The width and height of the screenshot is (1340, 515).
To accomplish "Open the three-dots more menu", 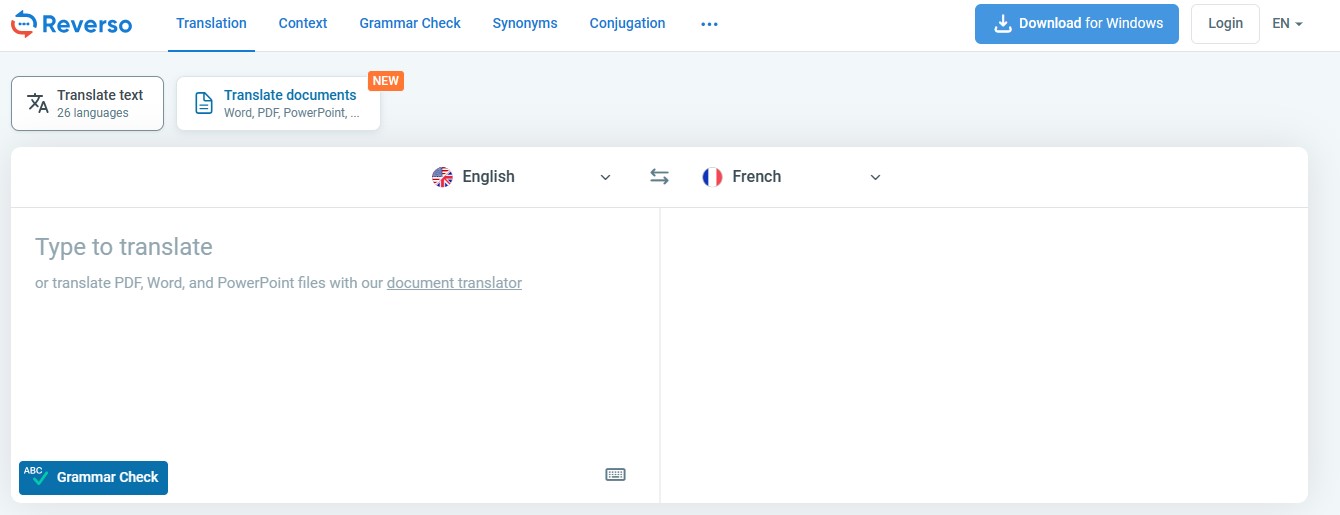I will pyautogui.click(x=710, y=24).
